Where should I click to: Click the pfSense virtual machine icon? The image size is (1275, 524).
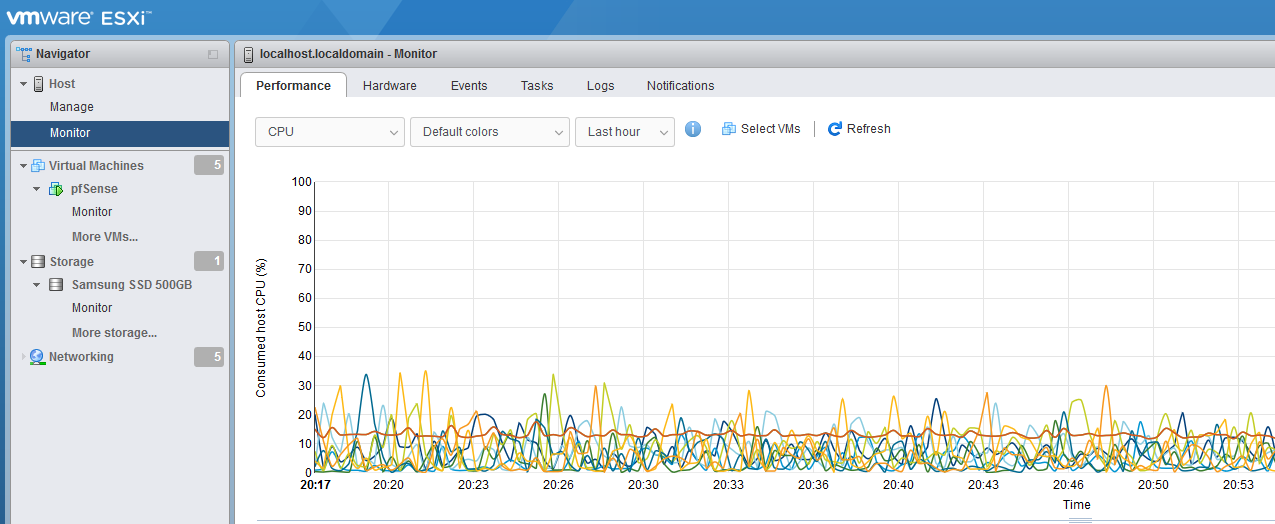pos(57,189)
